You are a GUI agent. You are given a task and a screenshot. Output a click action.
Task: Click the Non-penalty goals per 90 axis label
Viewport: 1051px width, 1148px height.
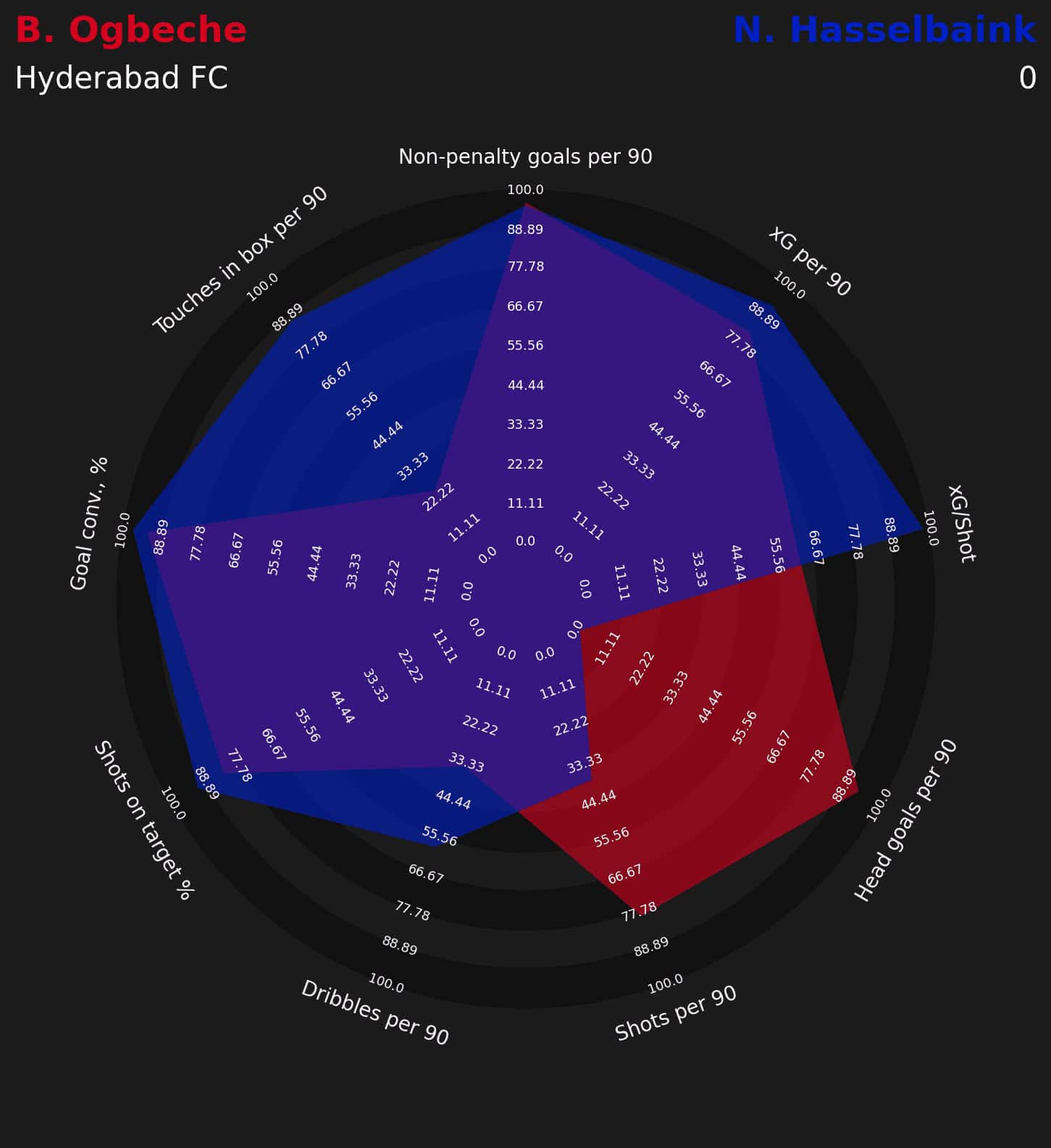click(x=525, y=156)
